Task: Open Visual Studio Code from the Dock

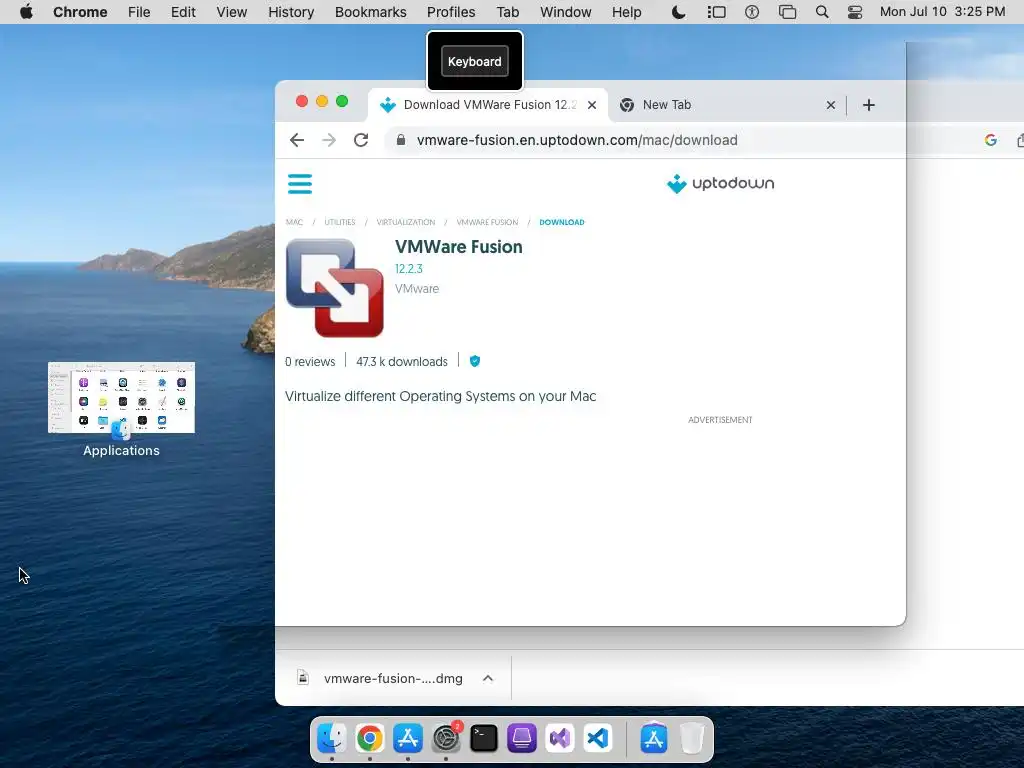Action: pos(598,739)
